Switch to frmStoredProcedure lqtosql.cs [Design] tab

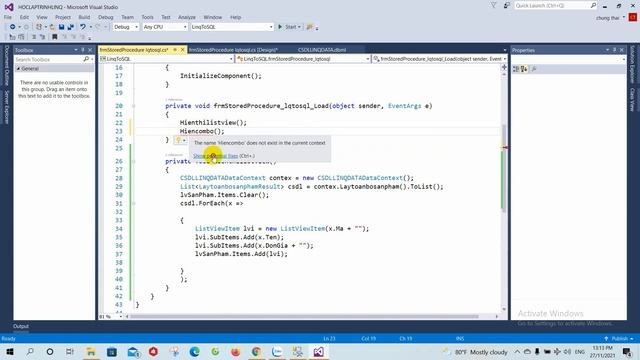(x=233, y=50)
